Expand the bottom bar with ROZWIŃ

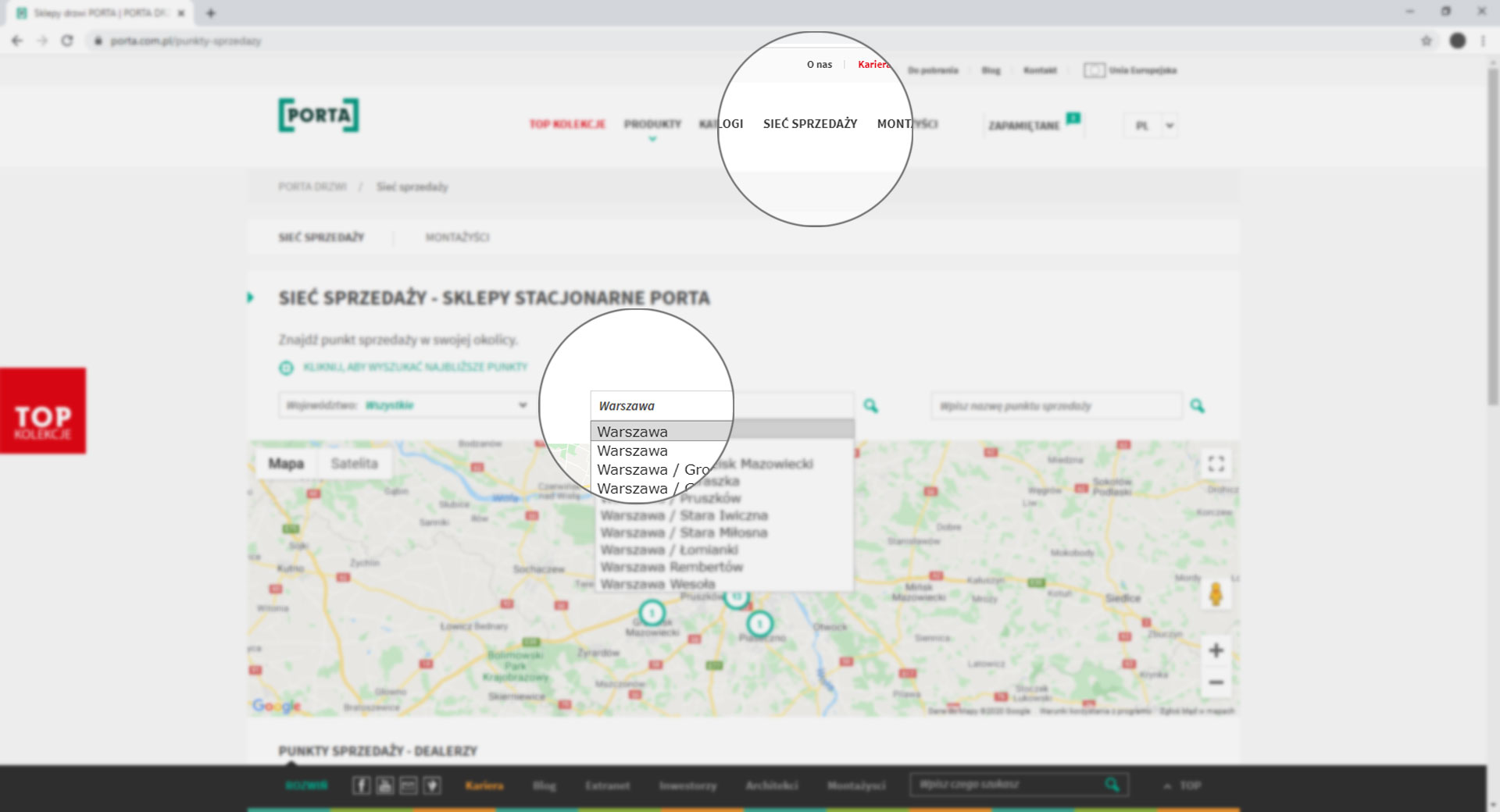[306, 785]
